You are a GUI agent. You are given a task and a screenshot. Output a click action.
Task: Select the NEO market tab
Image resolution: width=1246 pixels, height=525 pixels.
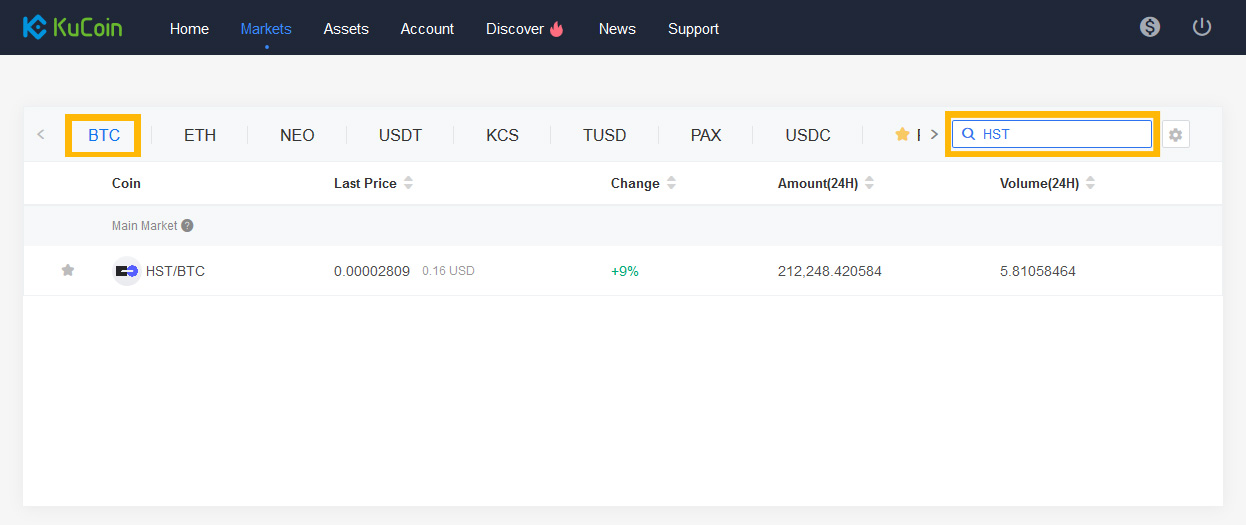[297, 135]
